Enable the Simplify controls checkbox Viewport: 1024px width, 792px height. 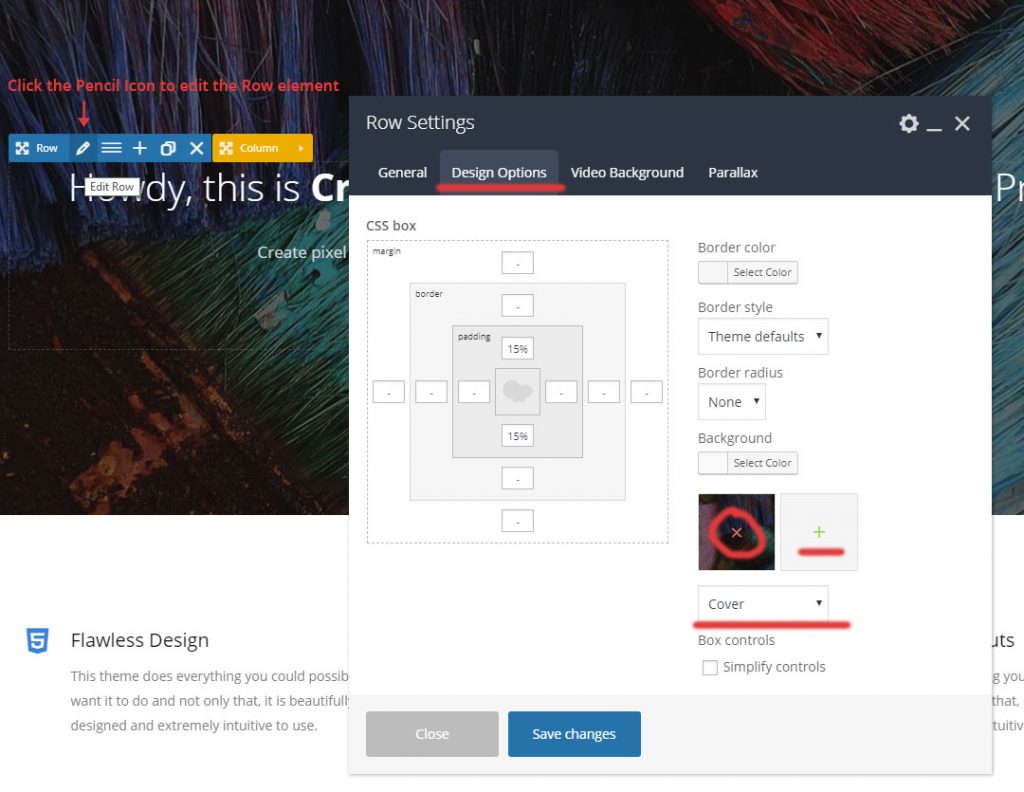click(710, 667)
